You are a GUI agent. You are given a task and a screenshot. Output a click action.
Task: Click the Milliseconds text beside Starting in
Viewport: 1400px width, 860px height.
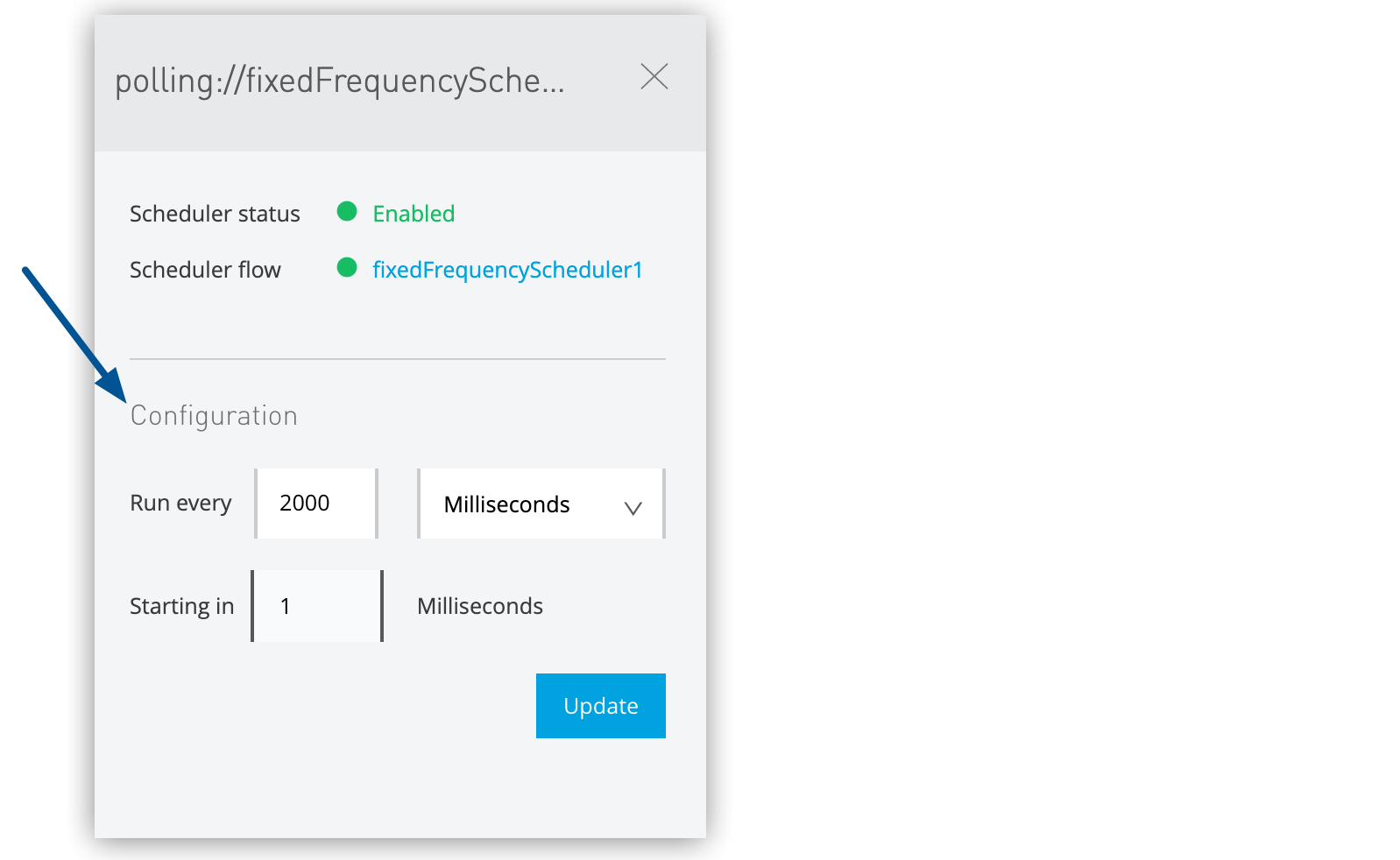pos(479,605)
